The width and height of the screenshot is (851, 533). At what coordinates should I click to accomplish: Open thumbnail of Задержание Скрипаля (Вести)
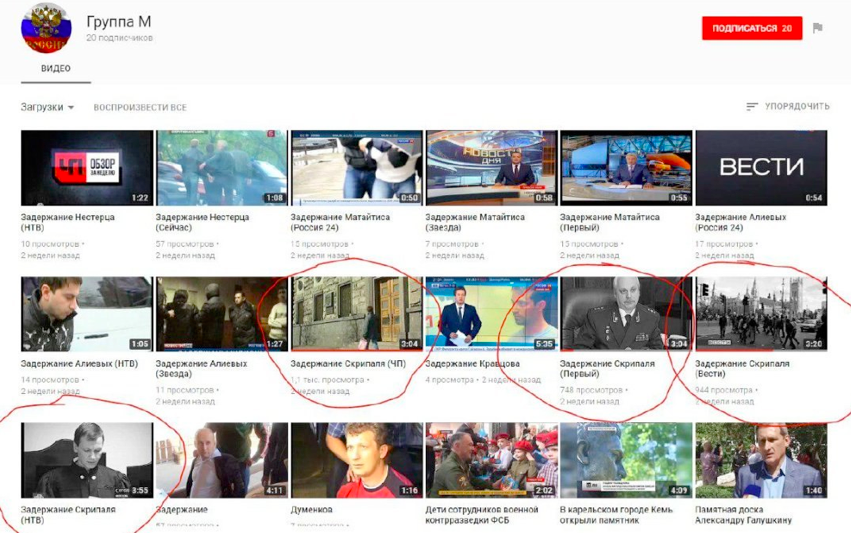click(761, 314)
